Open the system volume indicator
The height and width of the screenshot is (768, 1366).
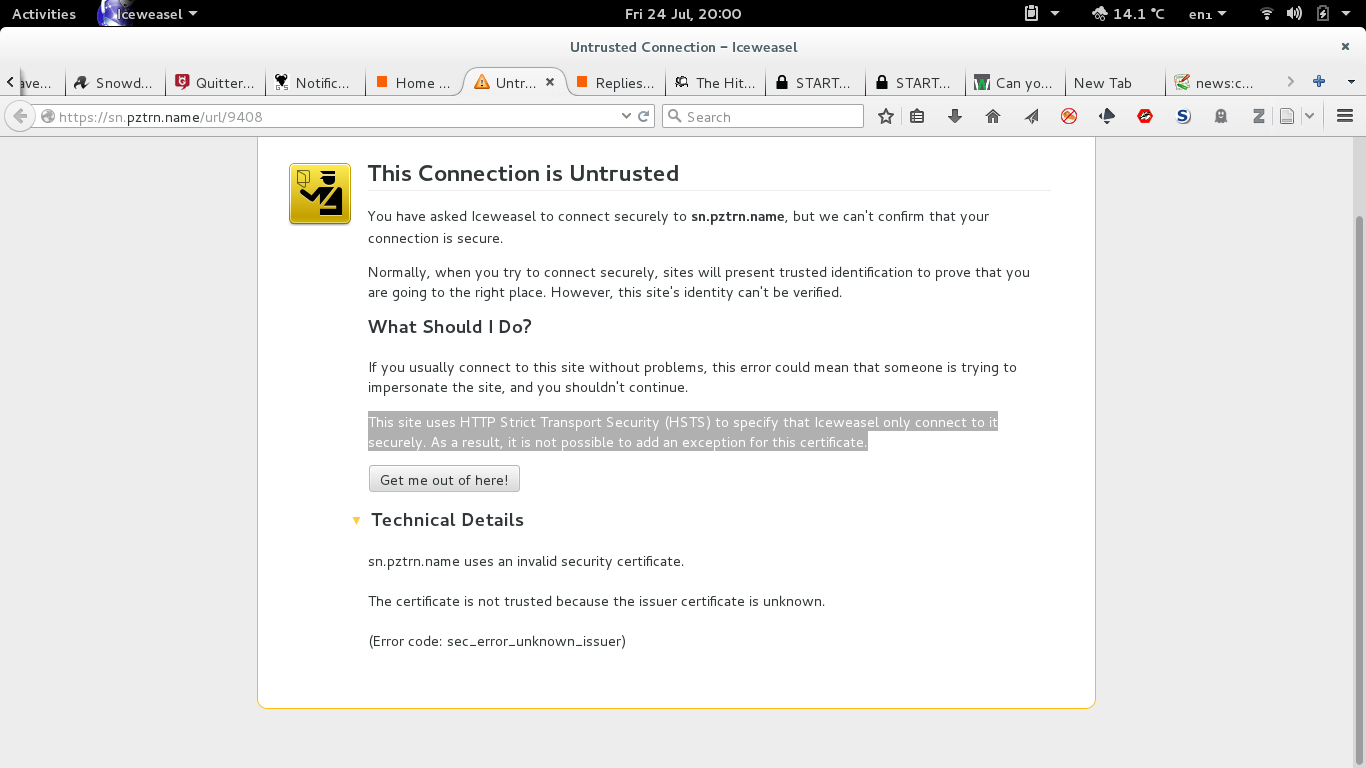(1294, 14)
